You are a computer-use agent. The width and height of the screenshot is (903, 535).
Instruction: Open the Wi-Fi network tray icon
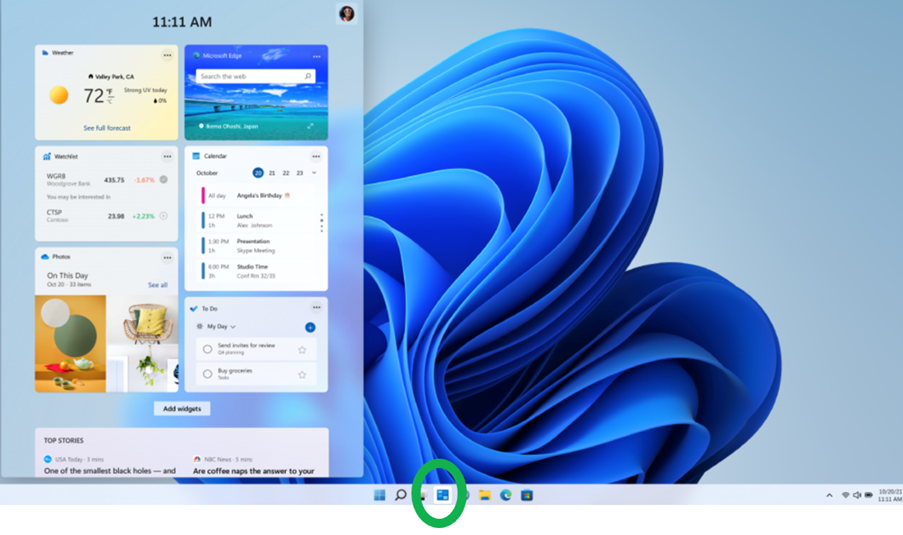click(845, 495)
